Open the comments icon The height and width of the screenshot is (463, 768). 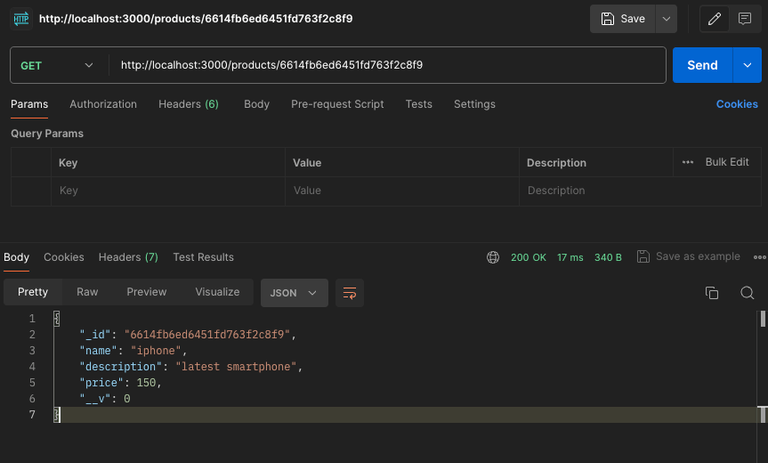(744, 19)
